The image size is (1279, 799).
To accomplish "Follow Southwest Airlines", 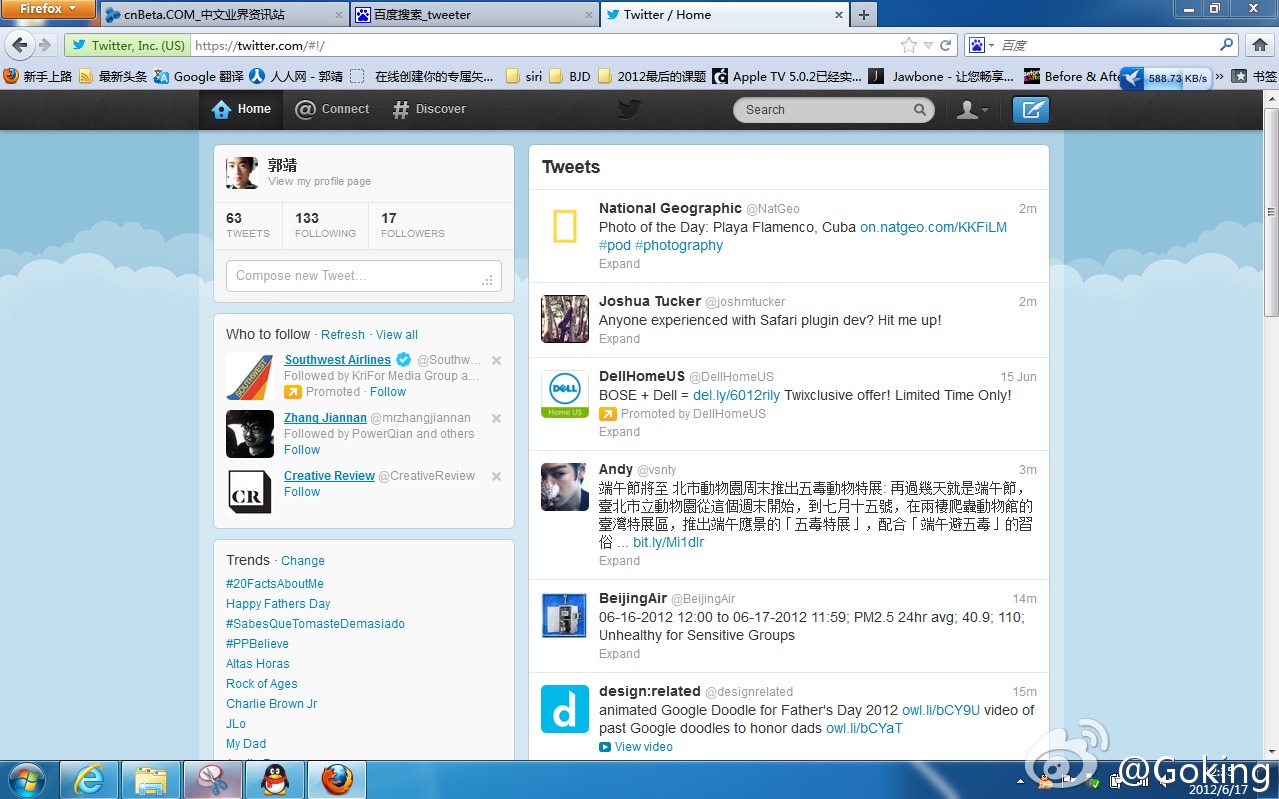I will pyautogui.click(x=388, y=392).
